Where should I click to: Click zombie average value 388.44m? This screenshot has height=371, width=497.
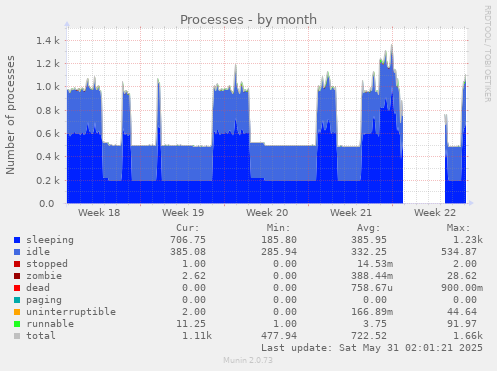pyautogui.click(x=372, y=276)
